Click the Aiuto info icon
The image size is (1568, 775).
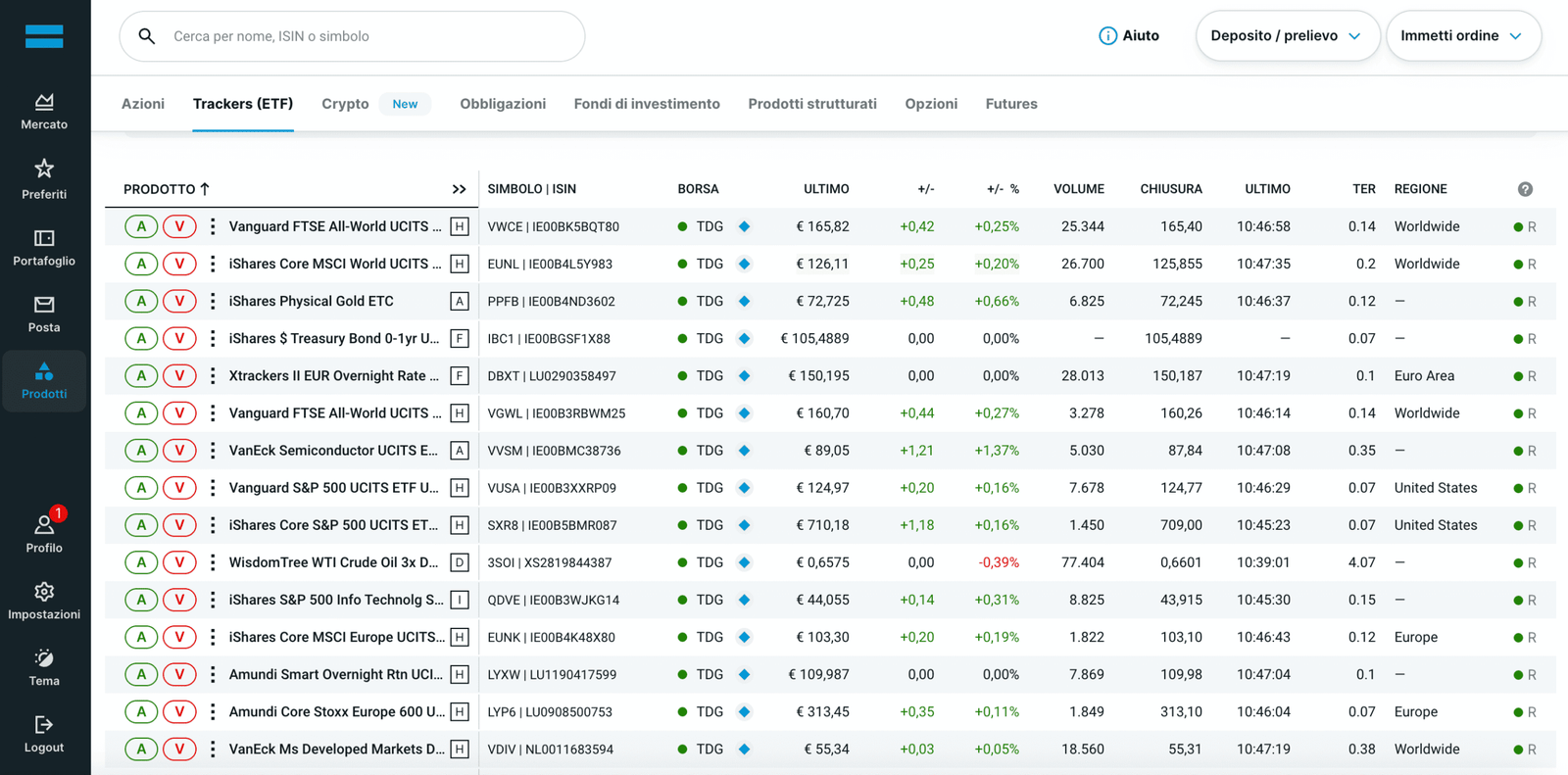tap(1107, 36)
